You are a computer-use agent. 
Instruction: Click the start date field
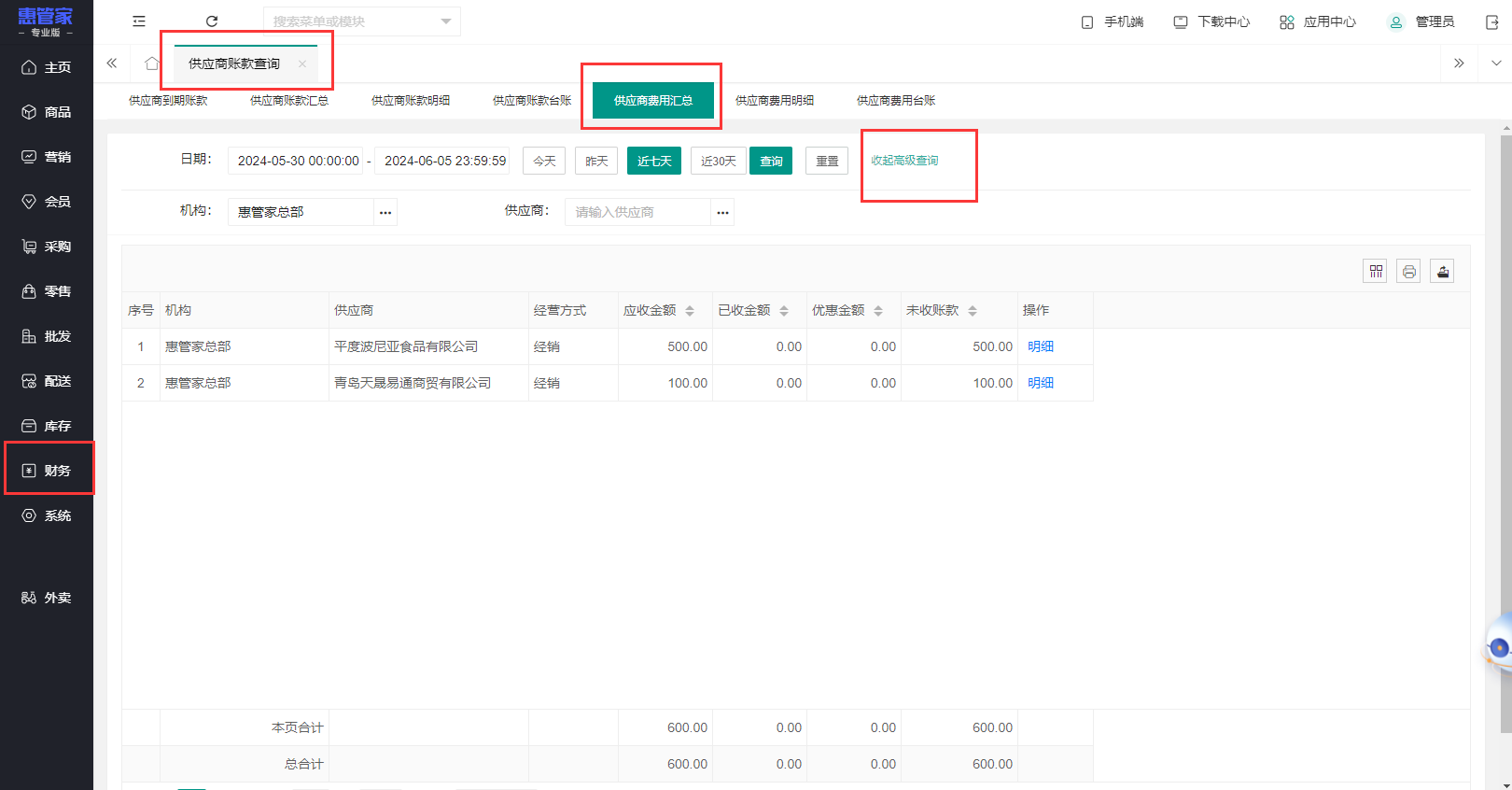pos(296,161)
